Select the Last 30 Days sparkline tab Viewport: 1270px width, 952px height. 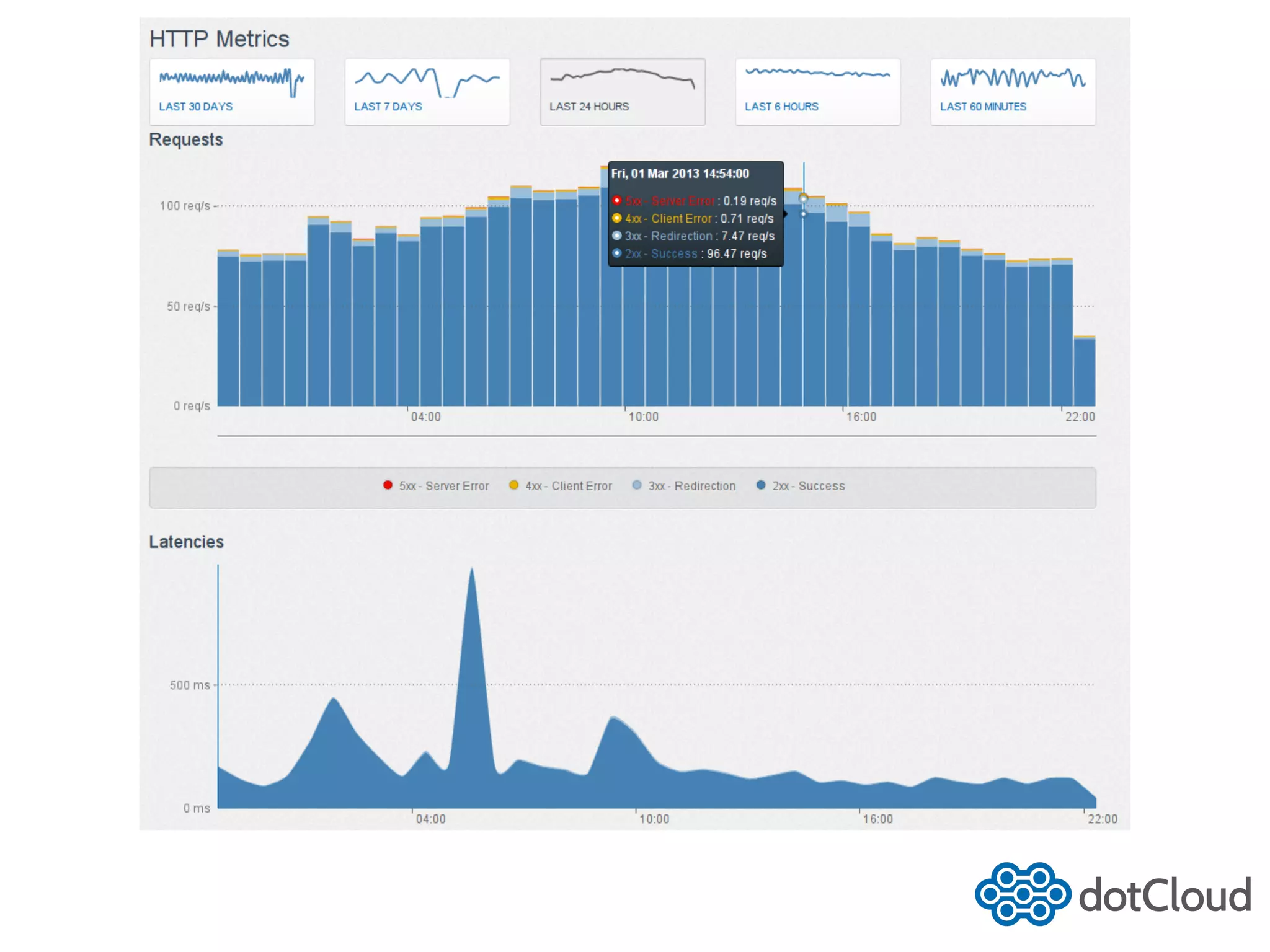195,106
